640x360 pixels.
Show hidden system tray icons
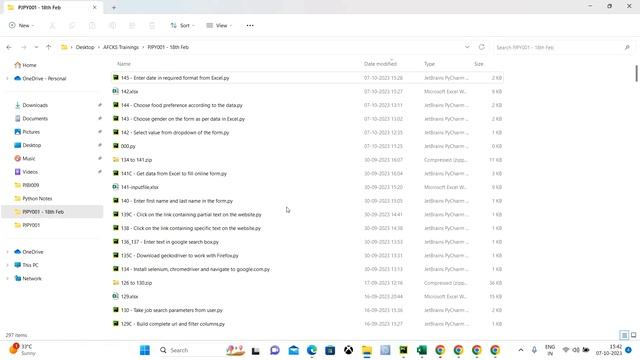pos(521,350)
